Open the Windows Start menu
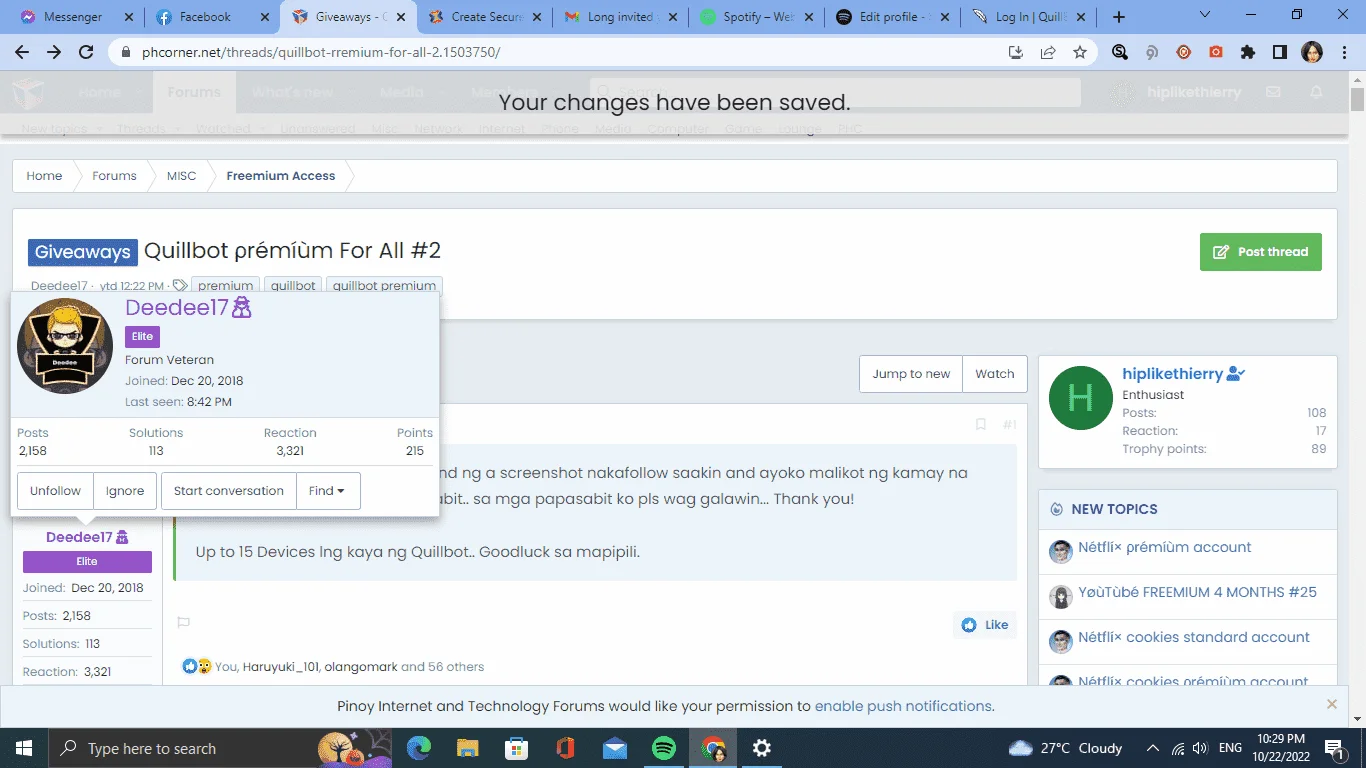 point(23,748)
